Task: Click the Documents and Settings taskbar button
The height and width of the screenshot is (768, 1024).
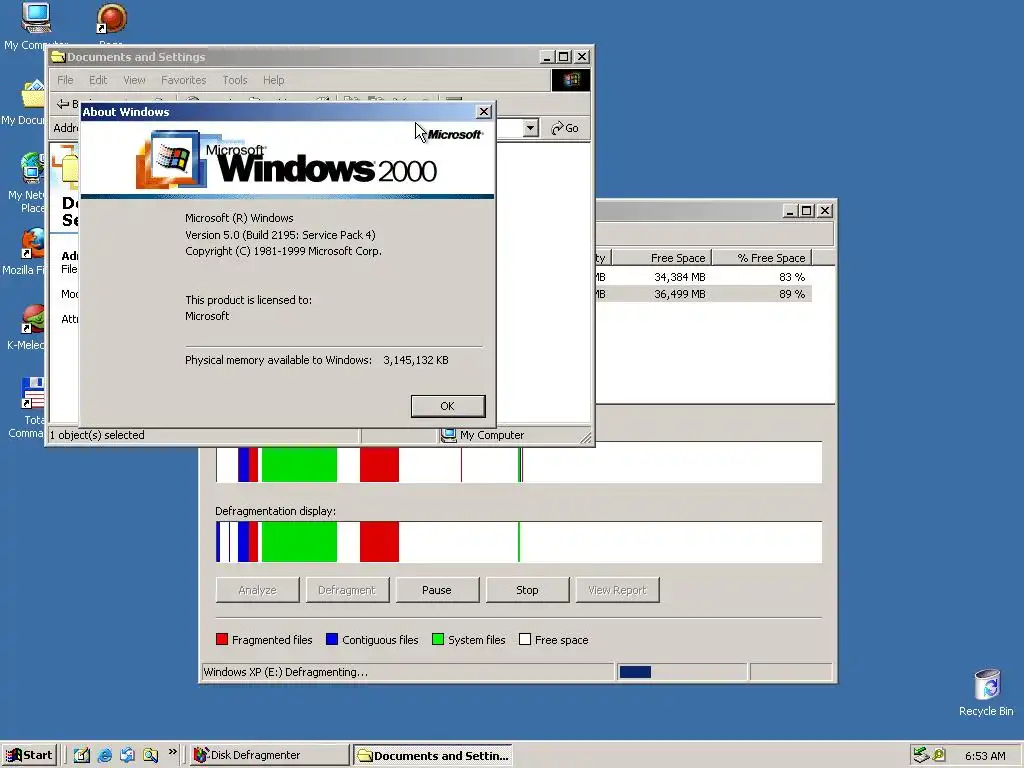Action: tap(432, 755)
